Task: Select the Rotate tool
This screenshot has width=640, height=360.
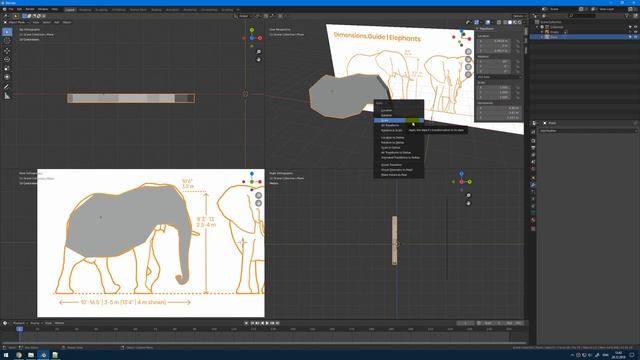Action: coord(7,59)
